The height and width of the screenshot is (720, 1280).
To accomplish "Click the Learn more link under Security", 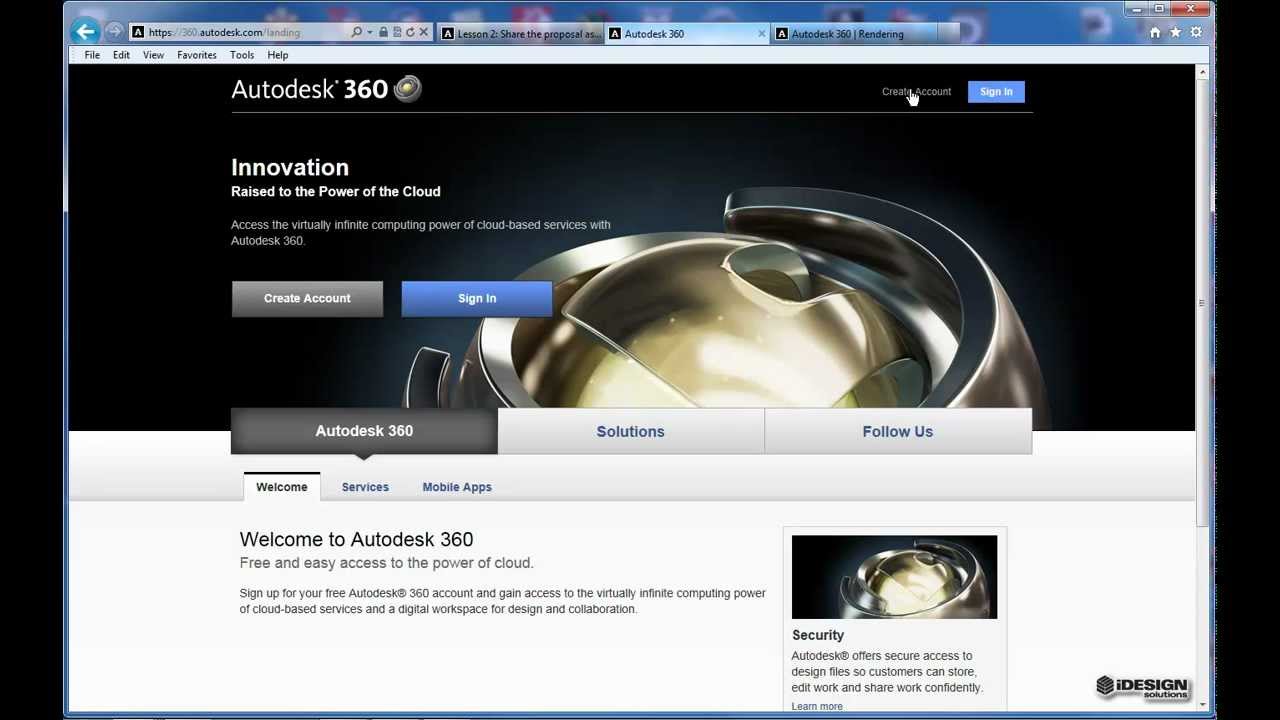I will click(817, 706).
